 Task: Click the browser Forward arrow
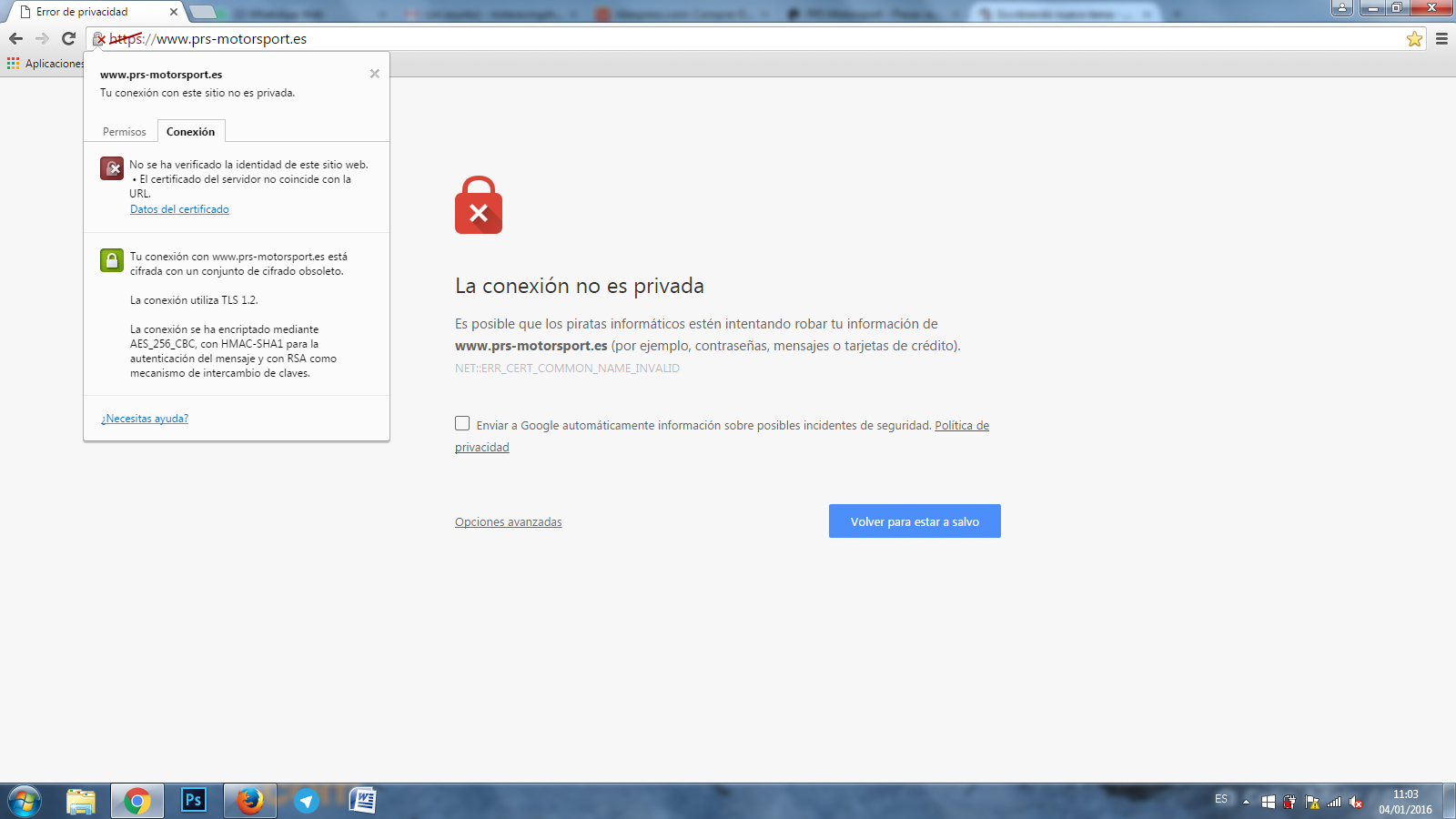(42, 38)
